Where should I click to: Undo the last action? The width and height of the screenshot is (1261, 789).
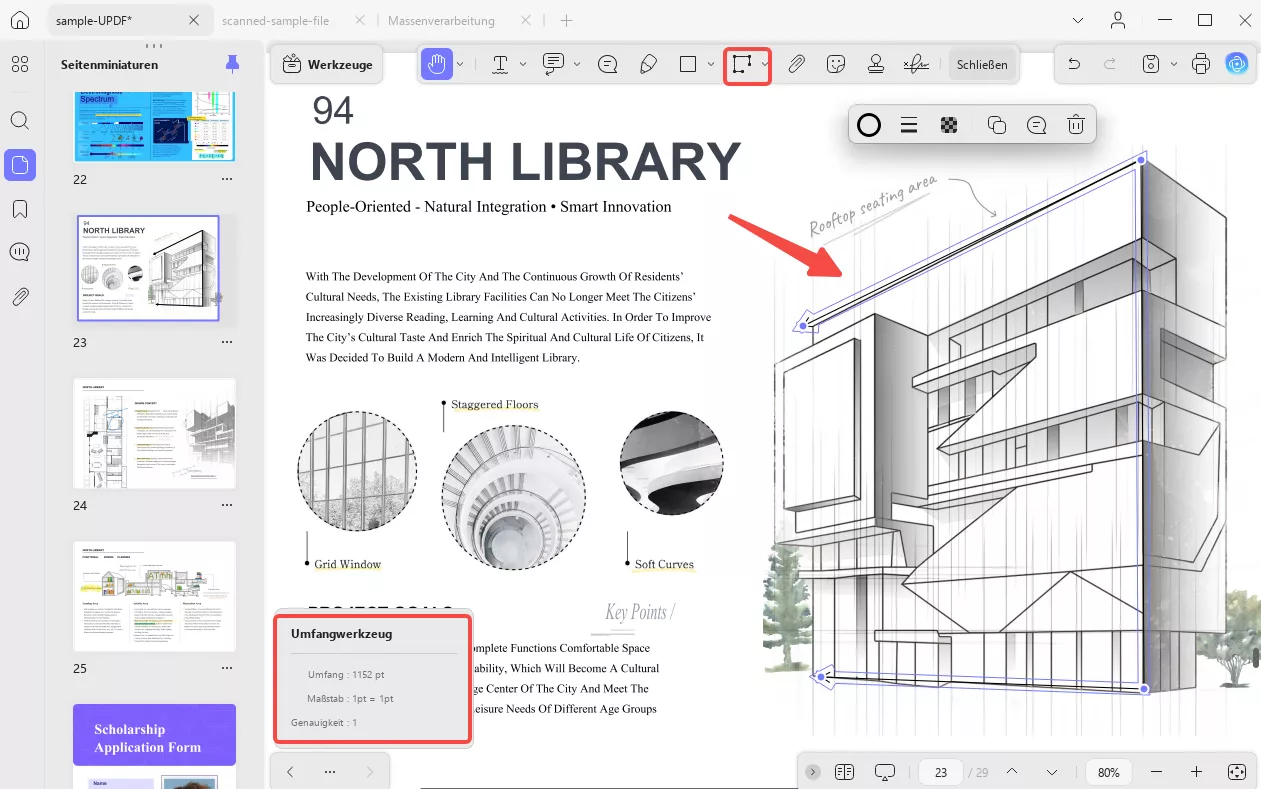[x=1074, y=64]
